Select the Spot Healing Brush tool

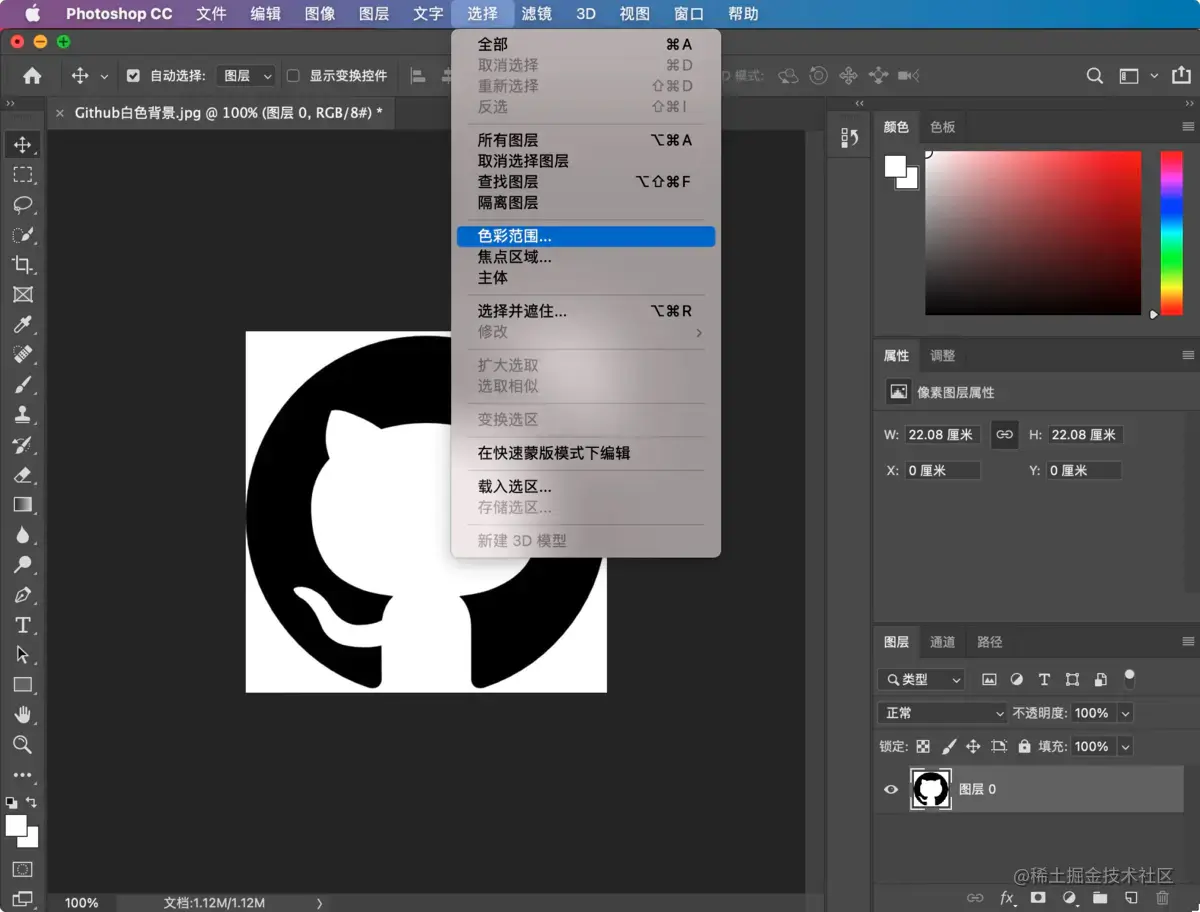[x=22, y=355]
